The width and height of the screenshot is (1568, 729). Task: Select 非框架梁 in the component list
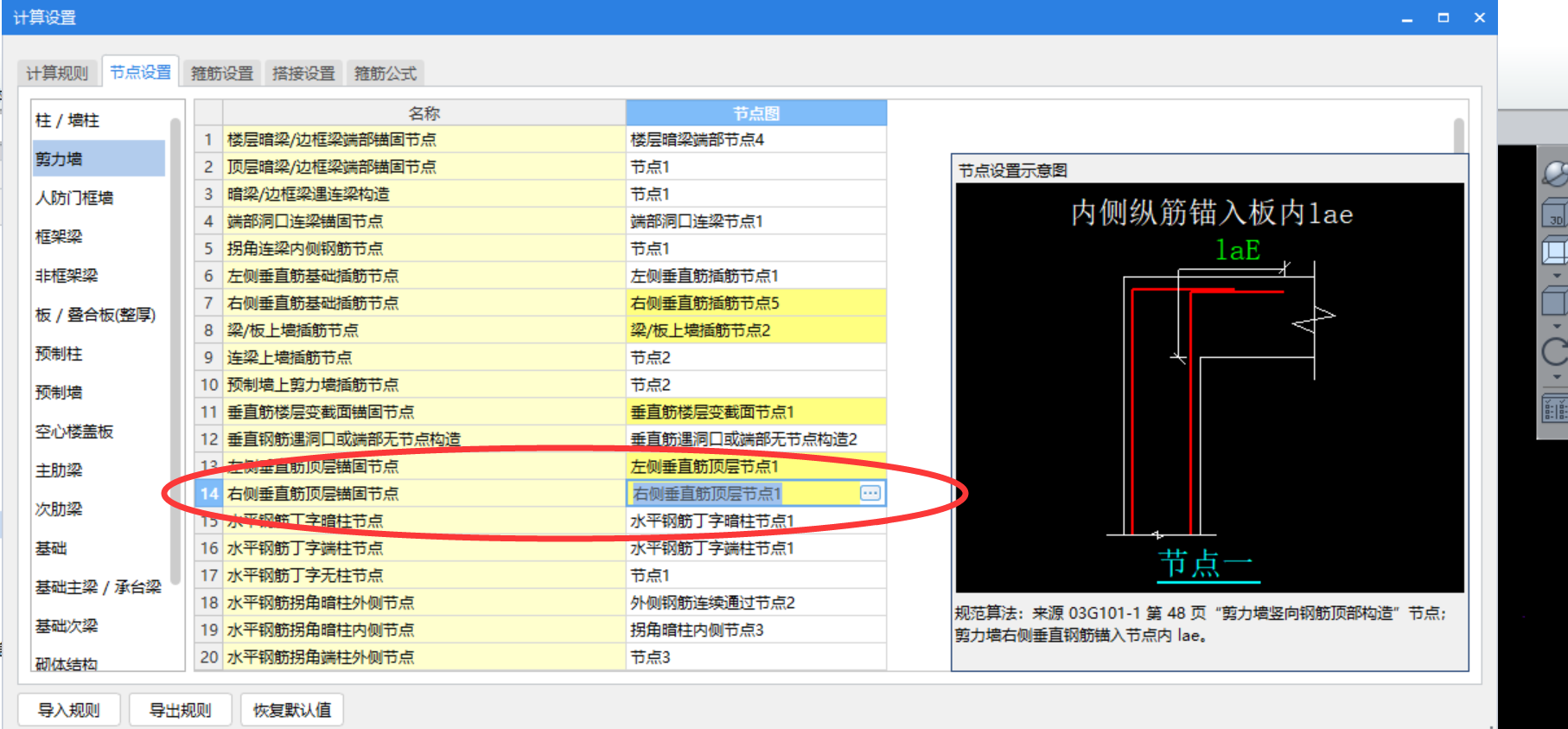(98, 276)
